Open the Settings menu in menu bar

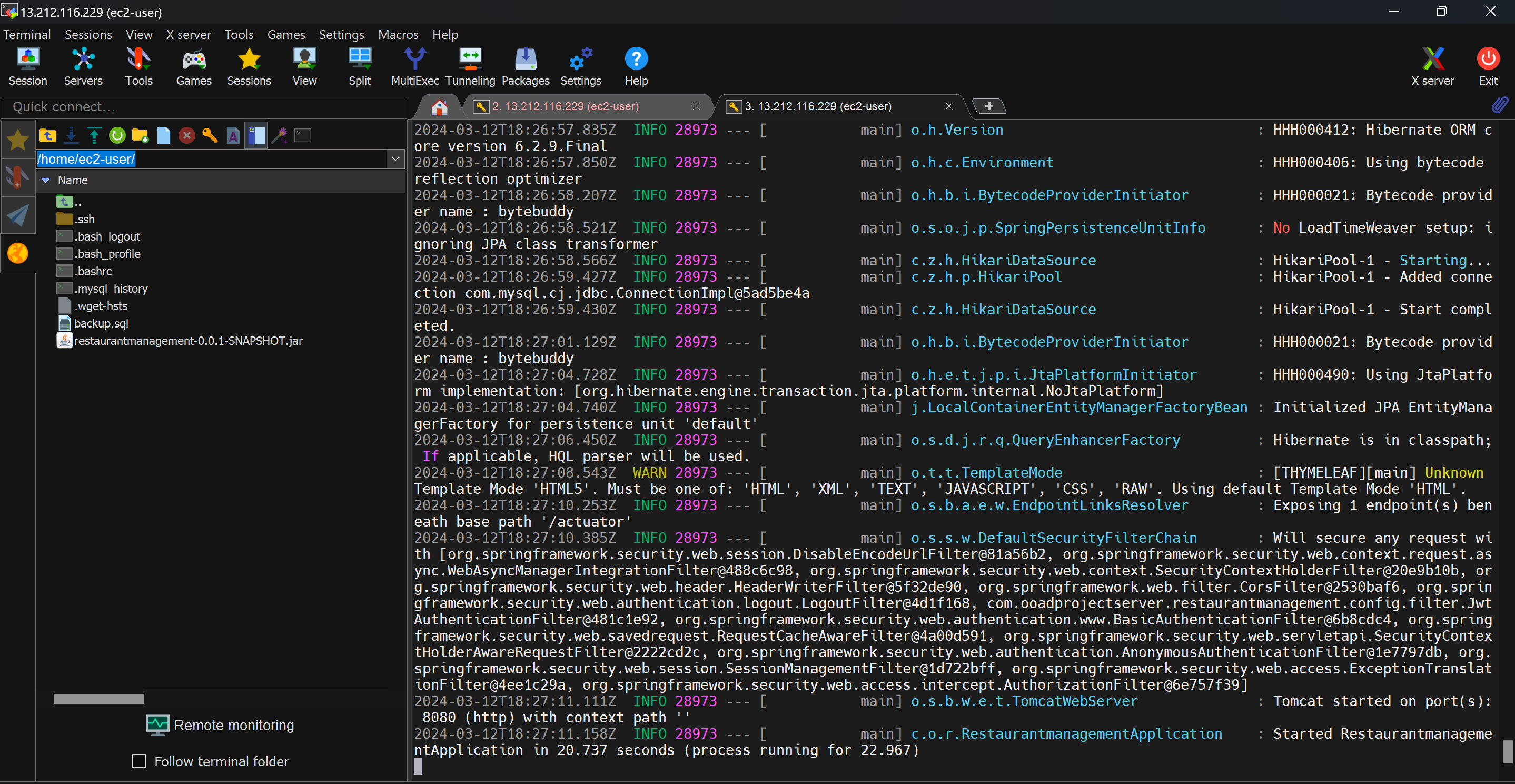(341, 35)
